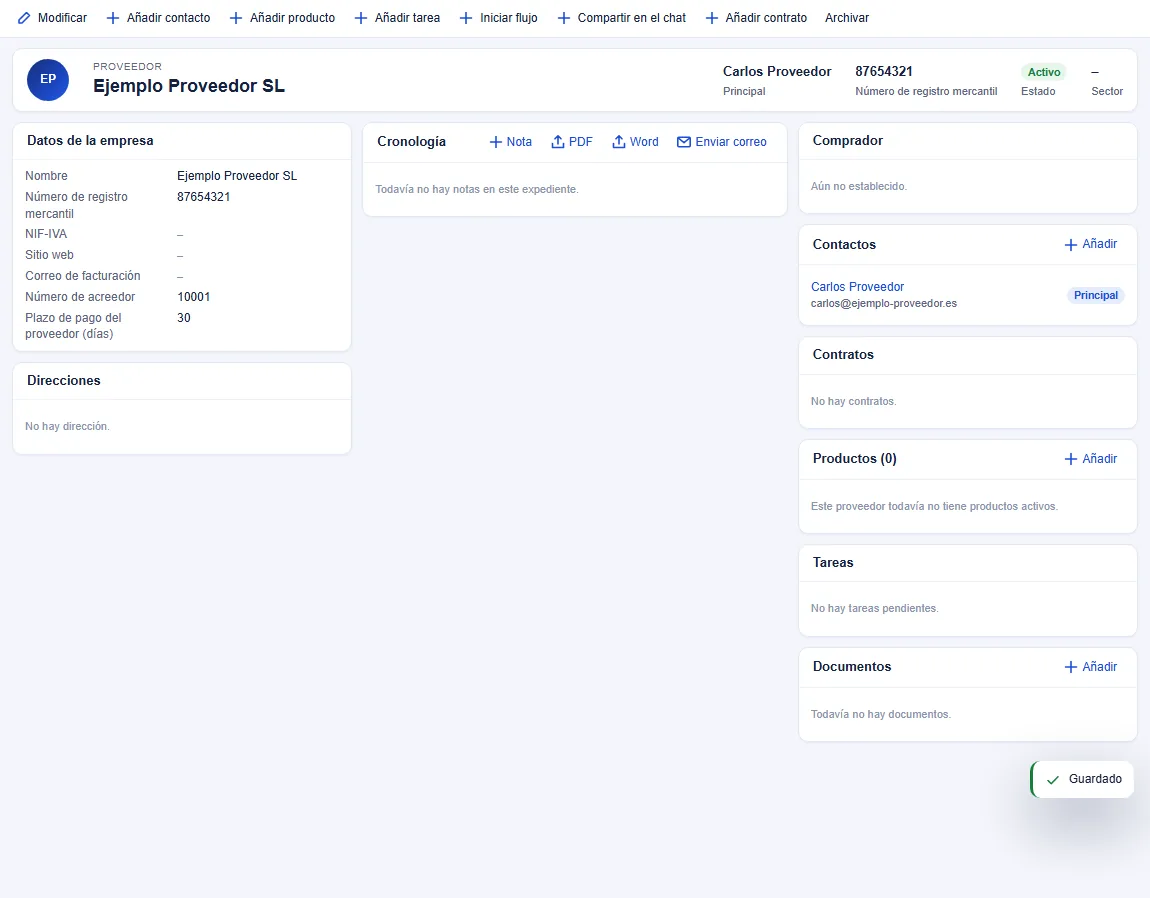Click the plus icon in Documentos panel
Screen dimensions: 1150x898
[1071, 667]
